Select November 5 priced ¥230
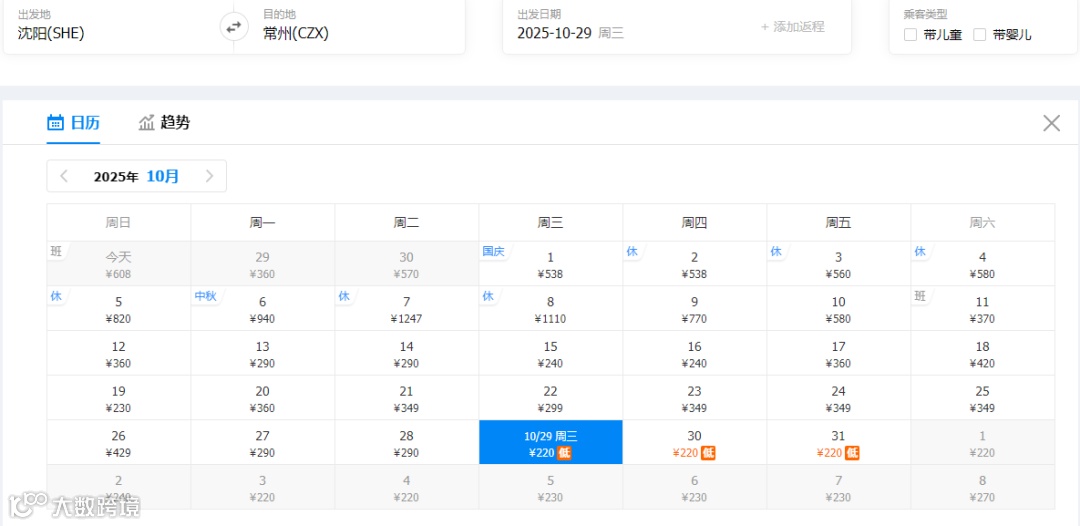 click(551, 487)
